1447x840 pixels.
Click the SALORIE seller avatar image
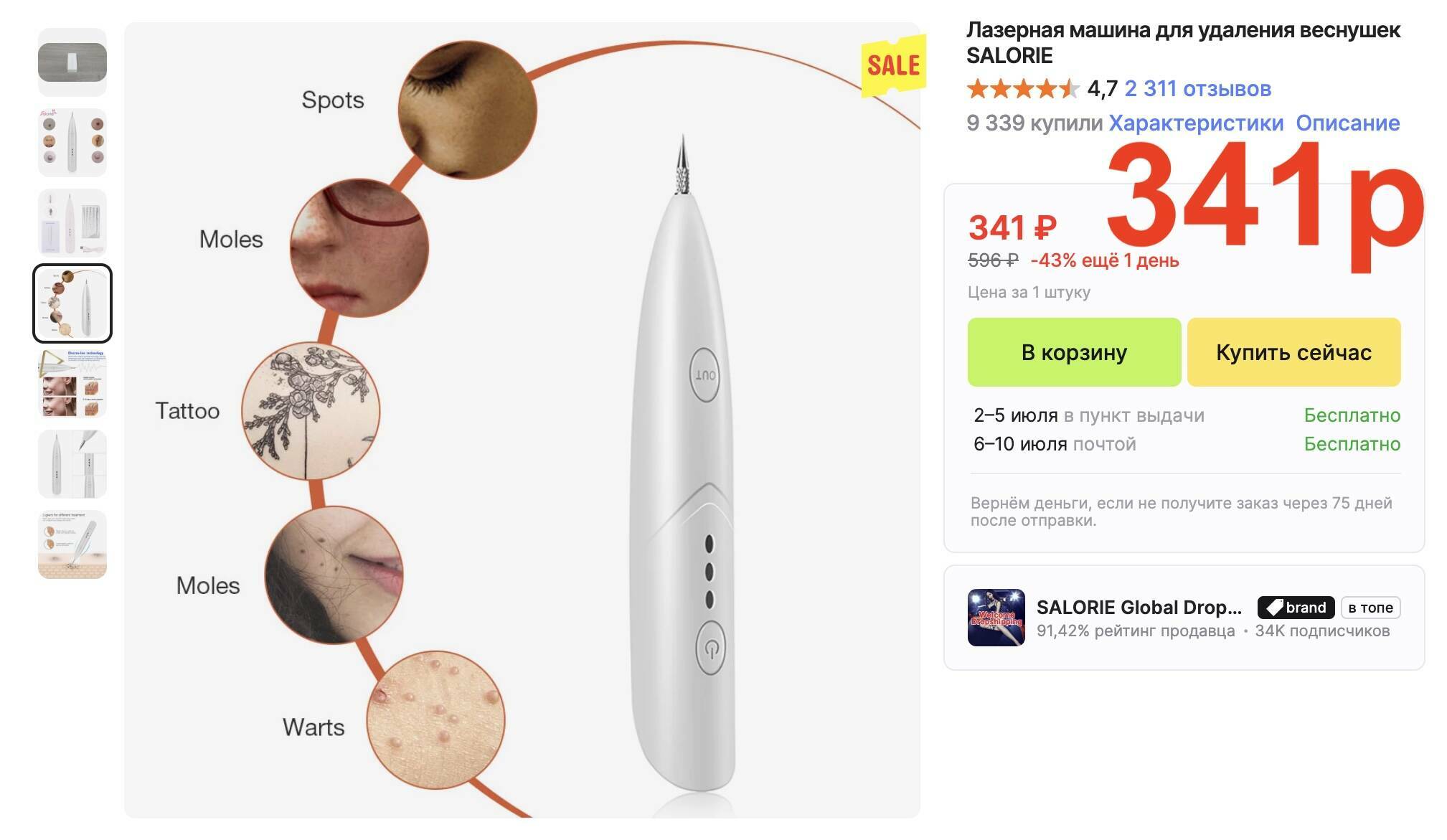click(996, 618)
